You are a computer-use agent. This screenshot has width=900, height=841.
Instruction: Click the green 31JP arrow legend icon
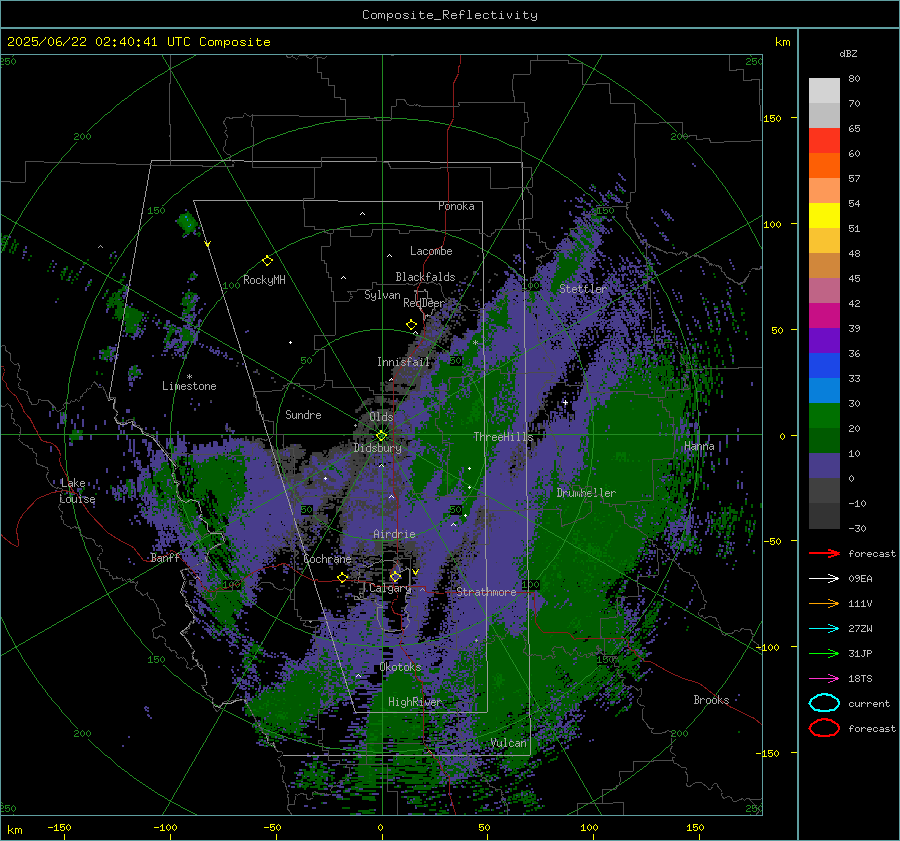(824, 653)
